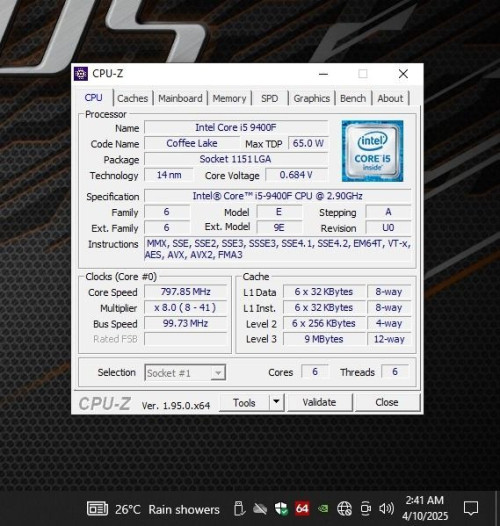Image resolution: width=500 pixels, height=526 pixels.
Task: Click the Threads count value 6
Action: (395, 371)
